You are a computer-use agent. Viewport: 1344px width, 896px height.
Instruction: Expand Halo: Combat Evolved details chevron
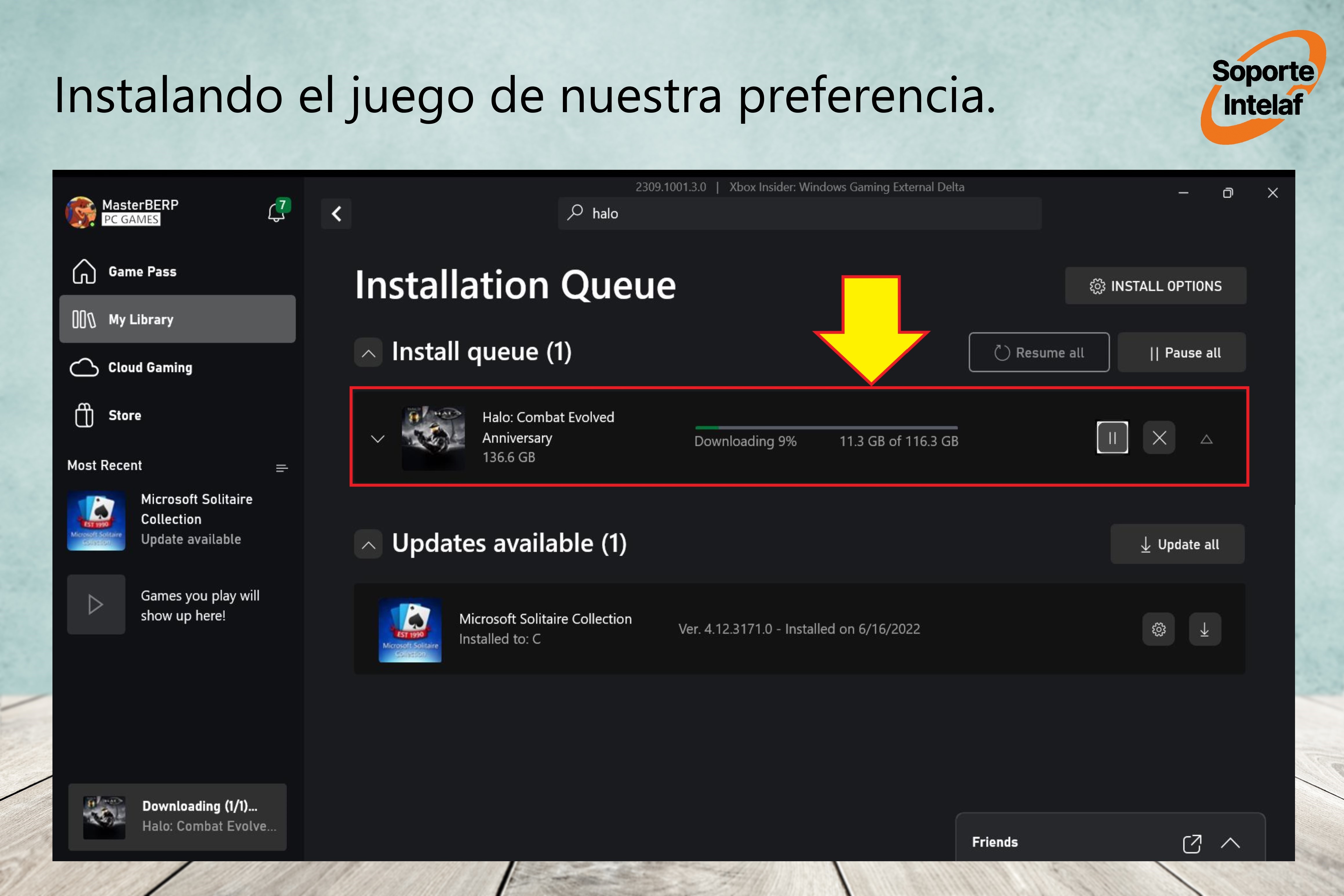click(x=378, y=439)
